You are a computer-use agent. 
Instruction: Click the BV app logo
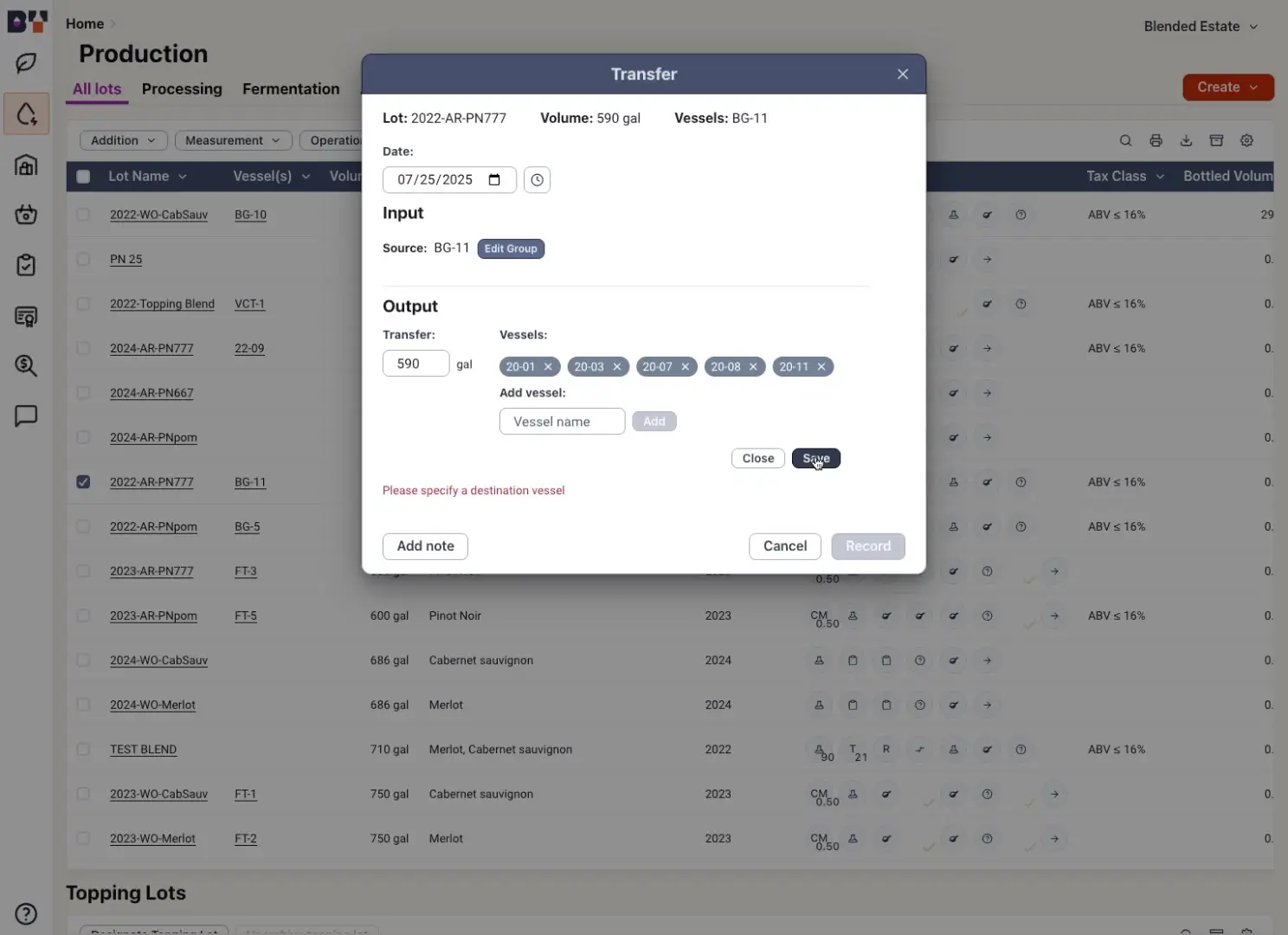27,22
